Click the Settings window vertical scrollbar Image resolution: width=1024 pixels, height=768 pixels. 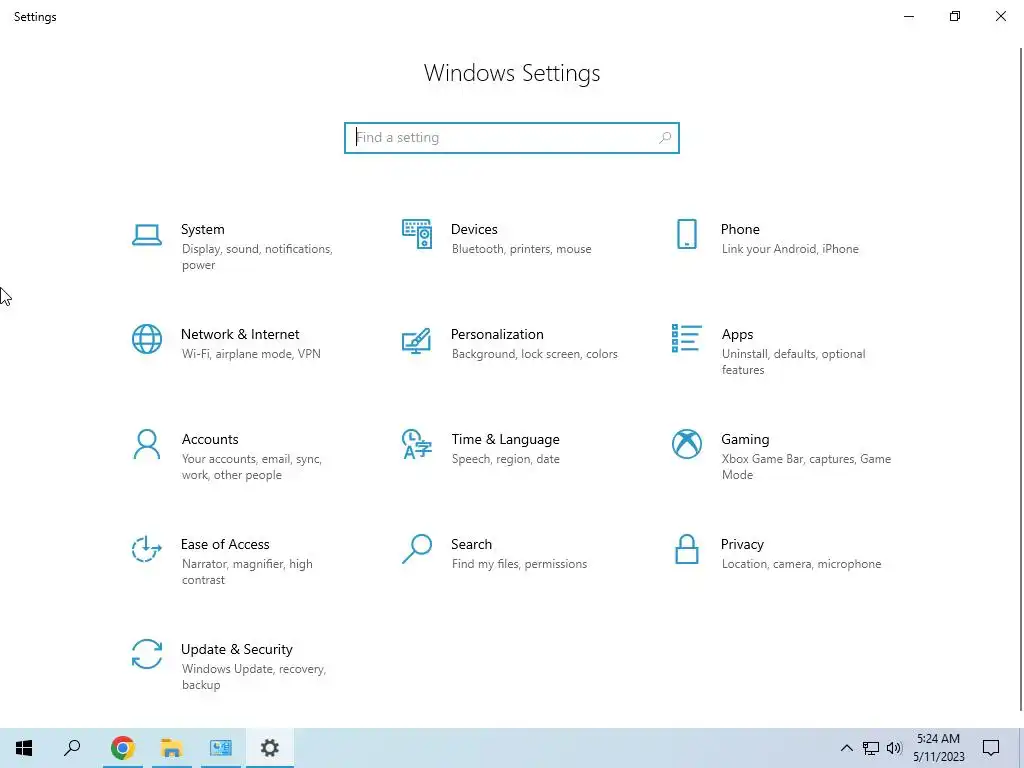[1021, 379]
